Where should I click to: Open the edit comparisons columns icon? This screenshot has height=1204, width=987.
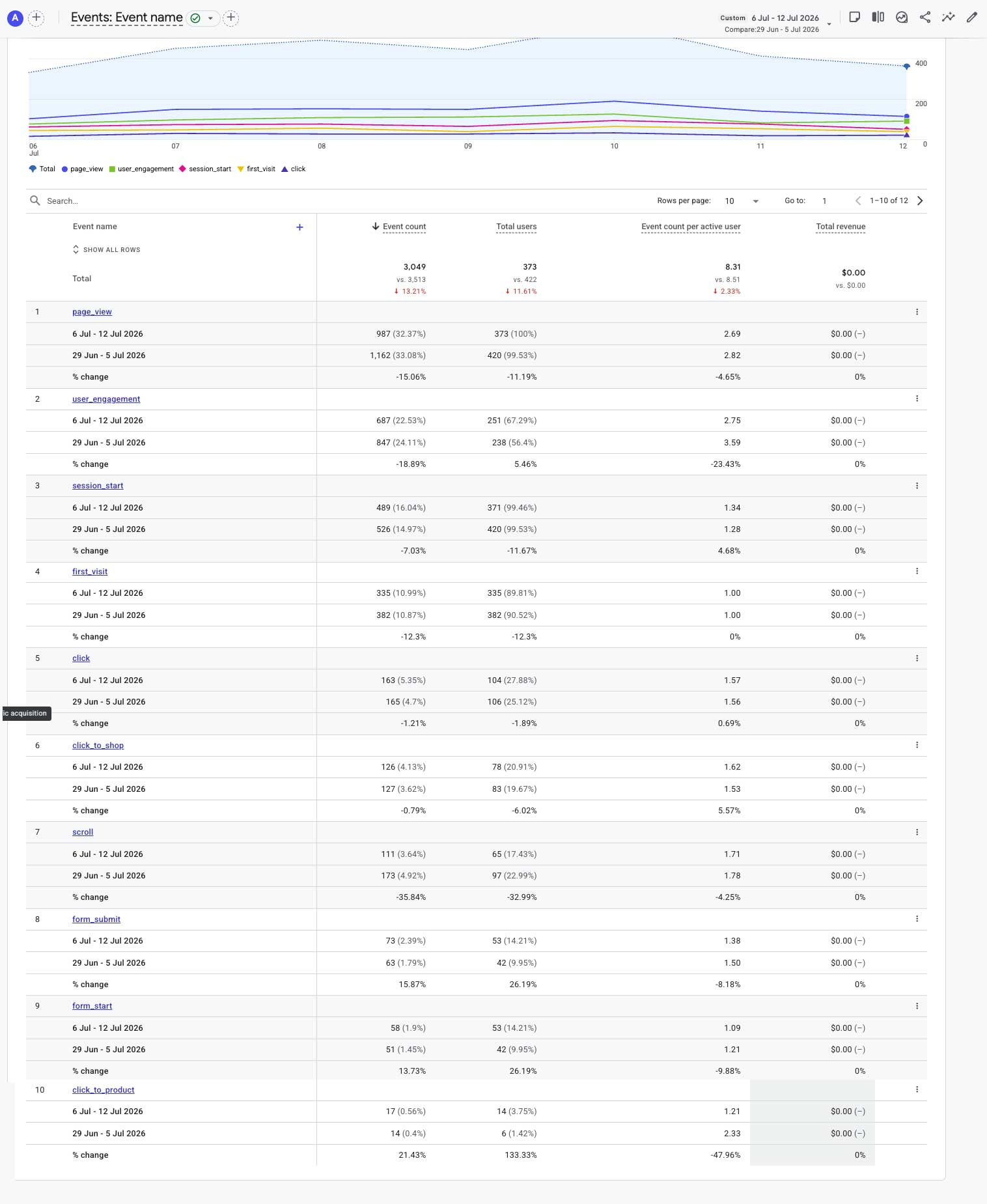(x=878, y=18)
